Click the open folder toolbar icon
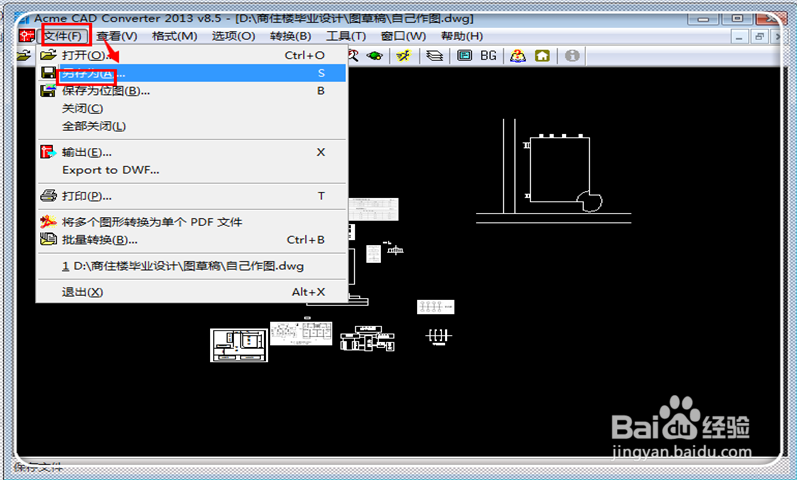 pyautogui.click(x=23, y=55)
